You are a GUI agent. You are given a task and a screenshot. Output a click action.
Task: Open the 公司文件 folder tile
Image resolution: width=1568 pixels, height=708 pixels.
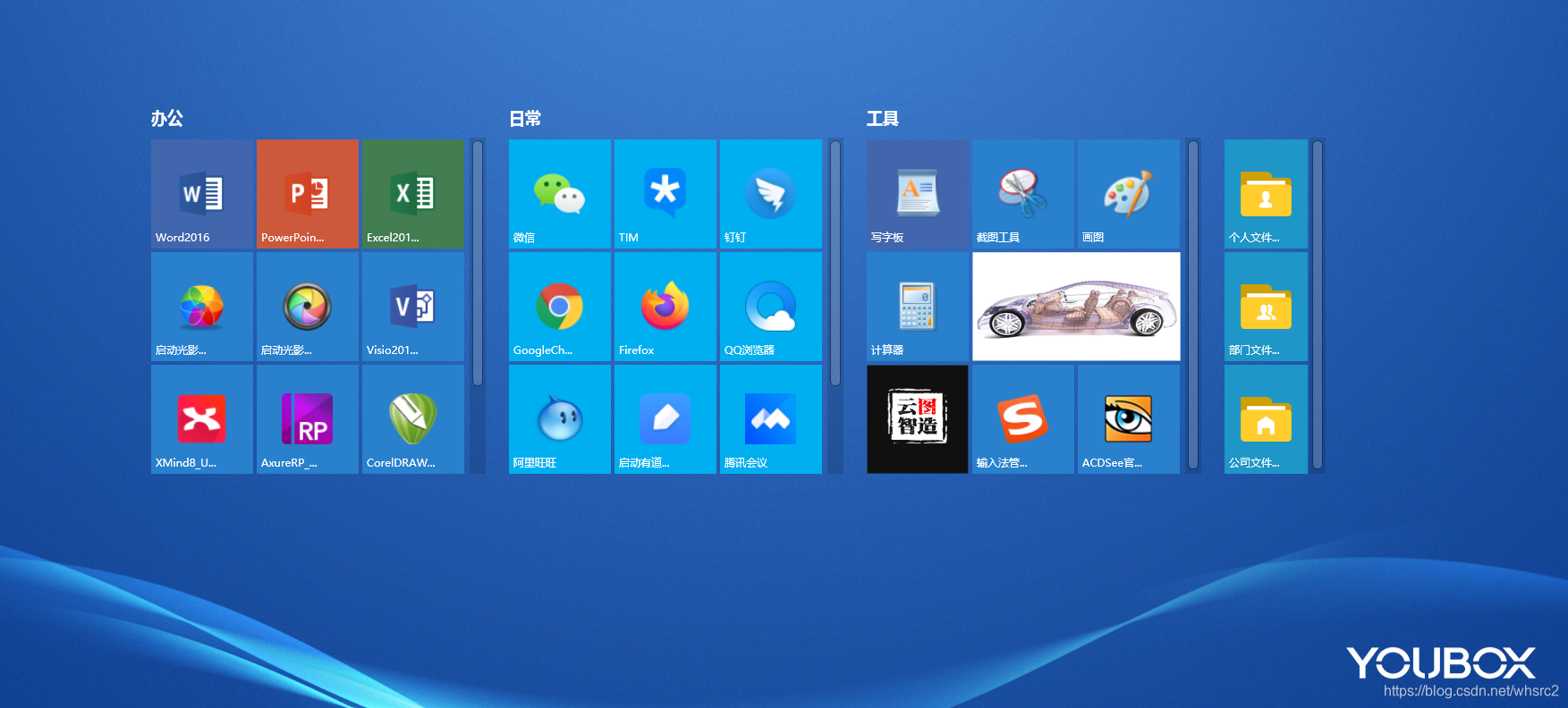tap(1266, 419)
